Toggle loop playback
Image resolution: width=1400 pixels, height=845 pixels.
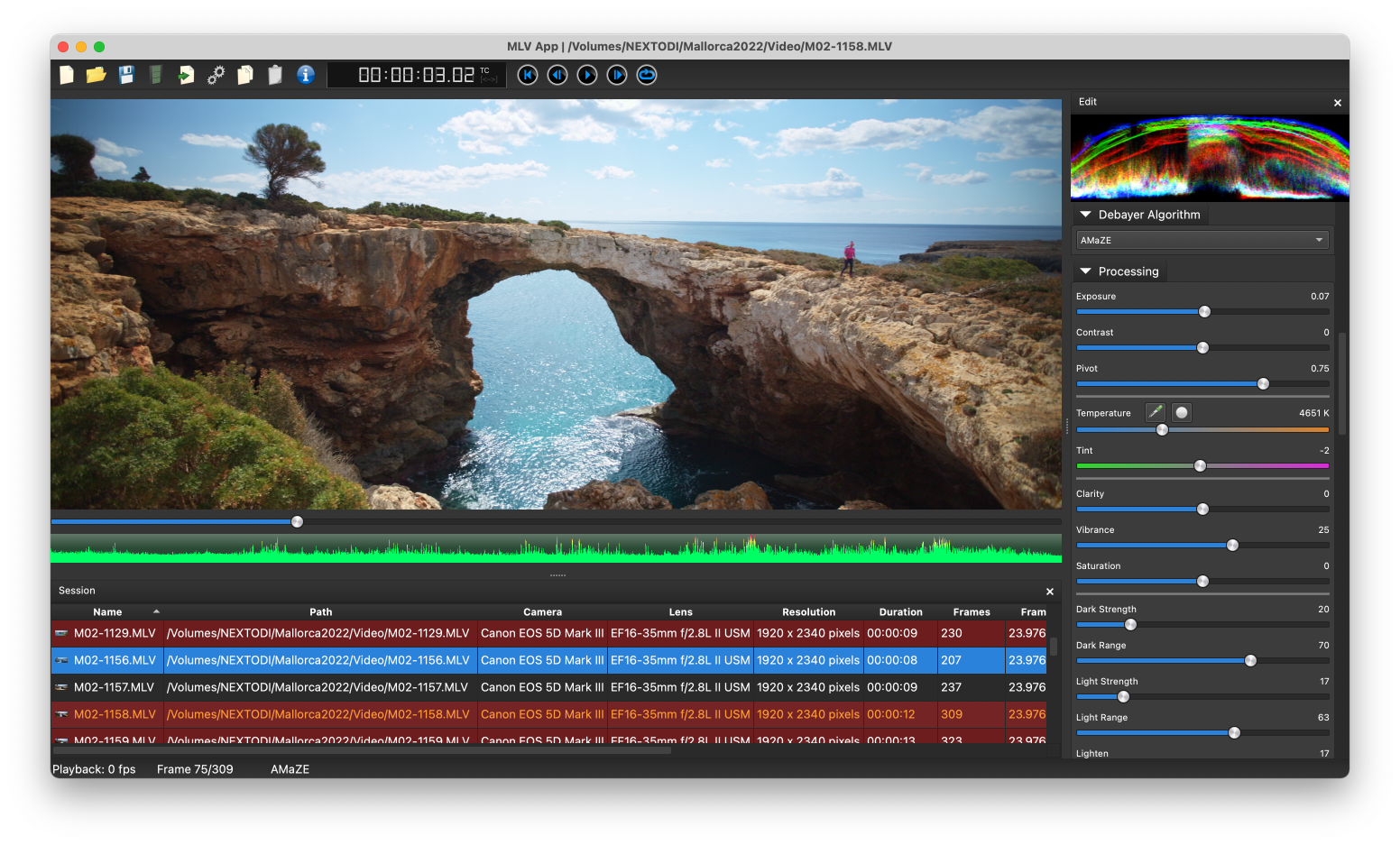647,75
